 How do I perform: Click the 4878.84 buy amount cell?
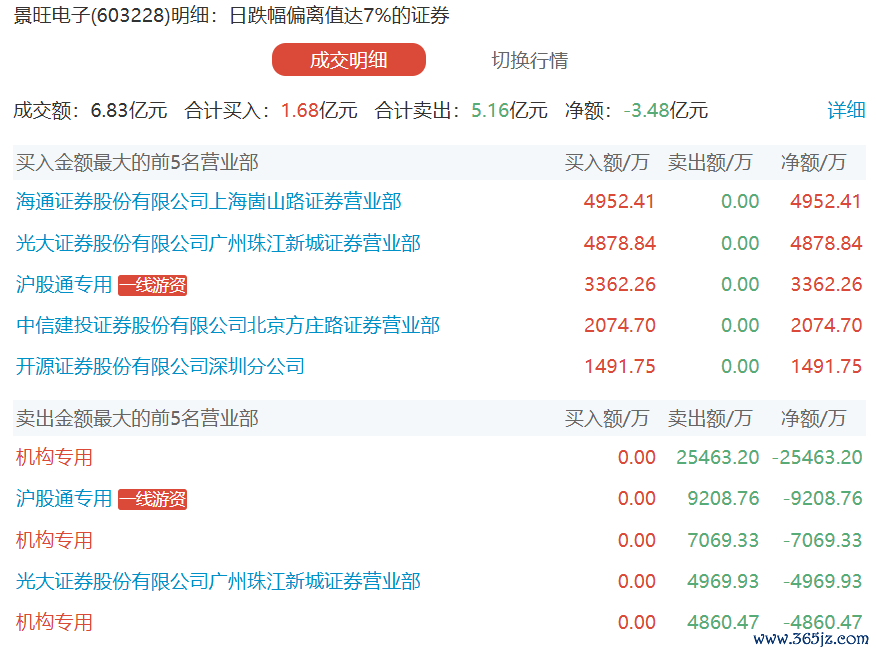point(620,244)
